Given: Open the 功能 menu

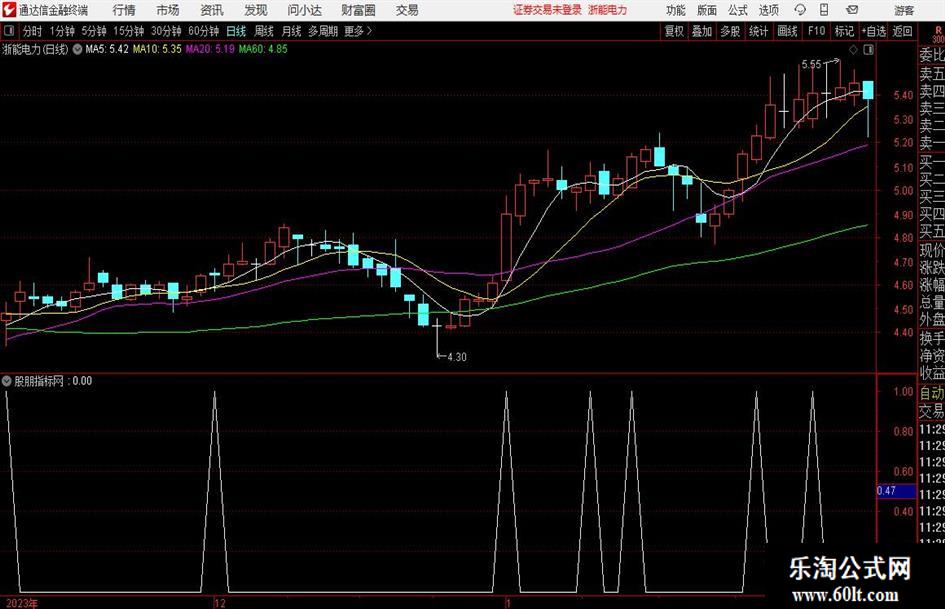Looking at the screenshot, I should click(676, 10).
